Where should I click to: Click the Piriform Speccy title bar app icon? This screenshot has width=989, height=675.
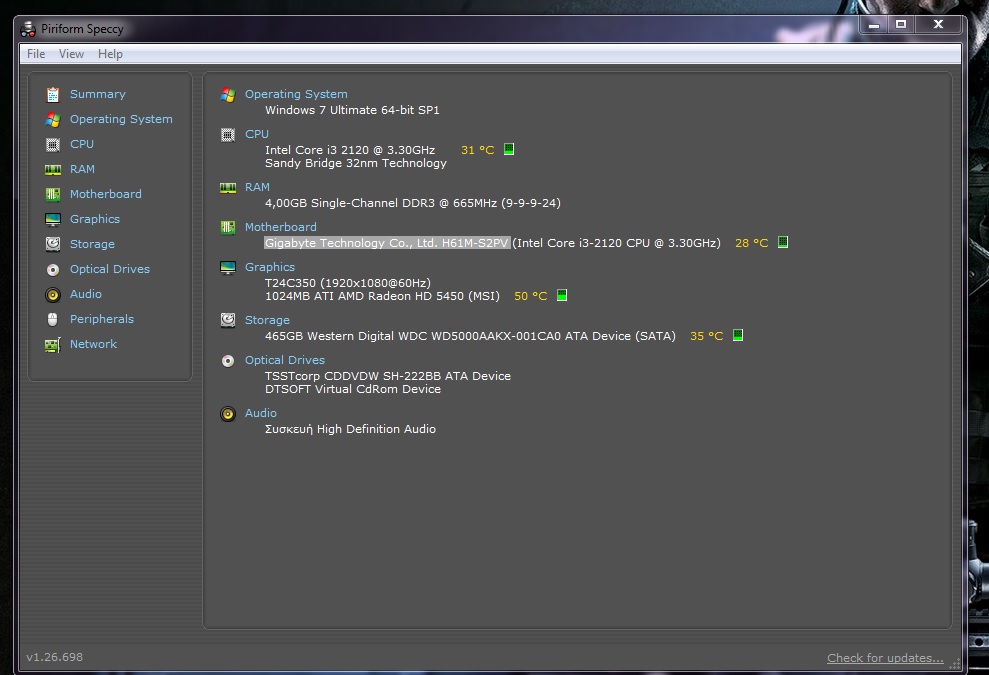click(28, 29)
